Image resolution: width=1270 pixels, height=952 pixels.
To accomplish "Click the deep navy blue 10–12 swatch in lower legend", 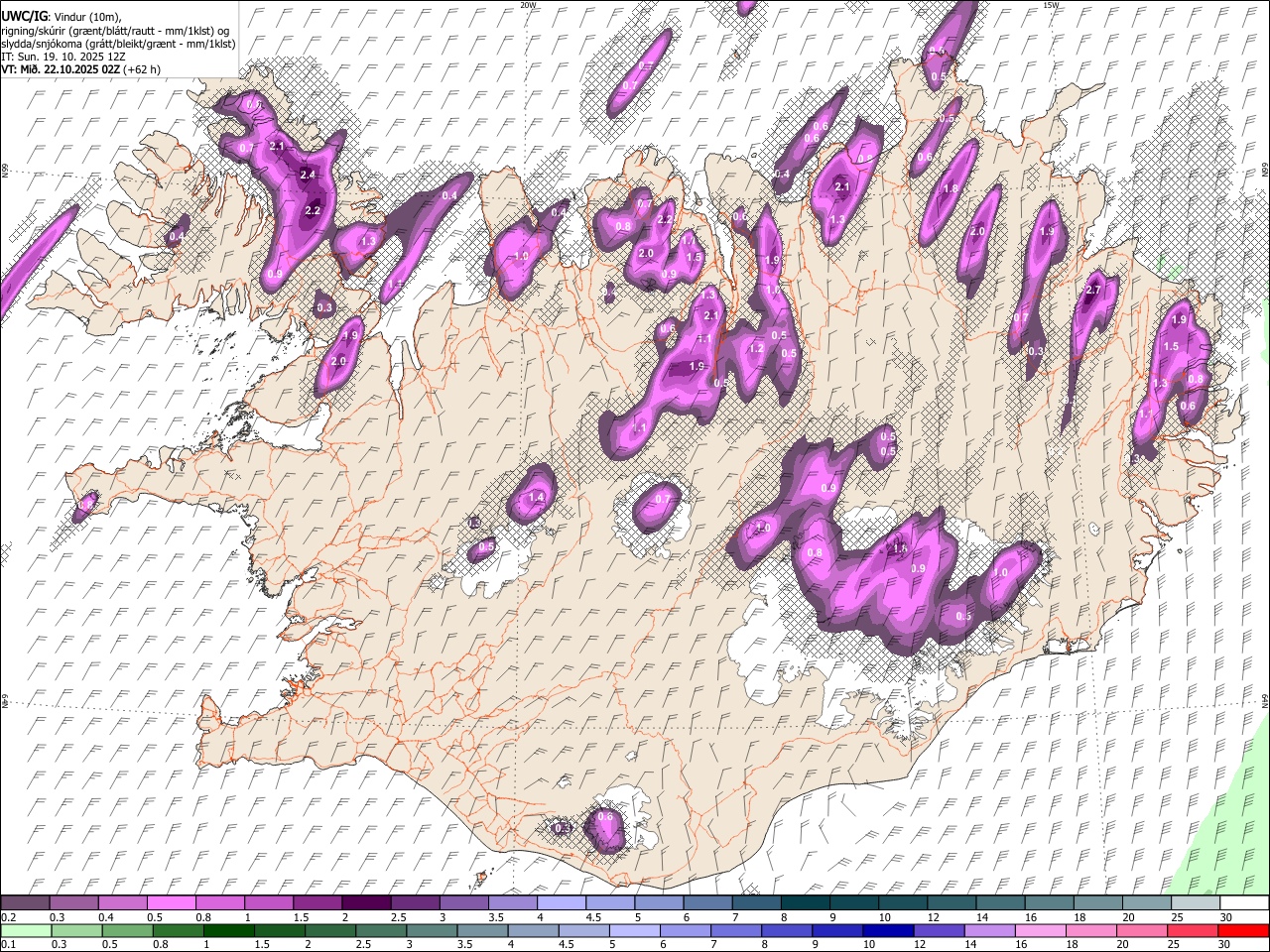I will [x=887, y=931].
